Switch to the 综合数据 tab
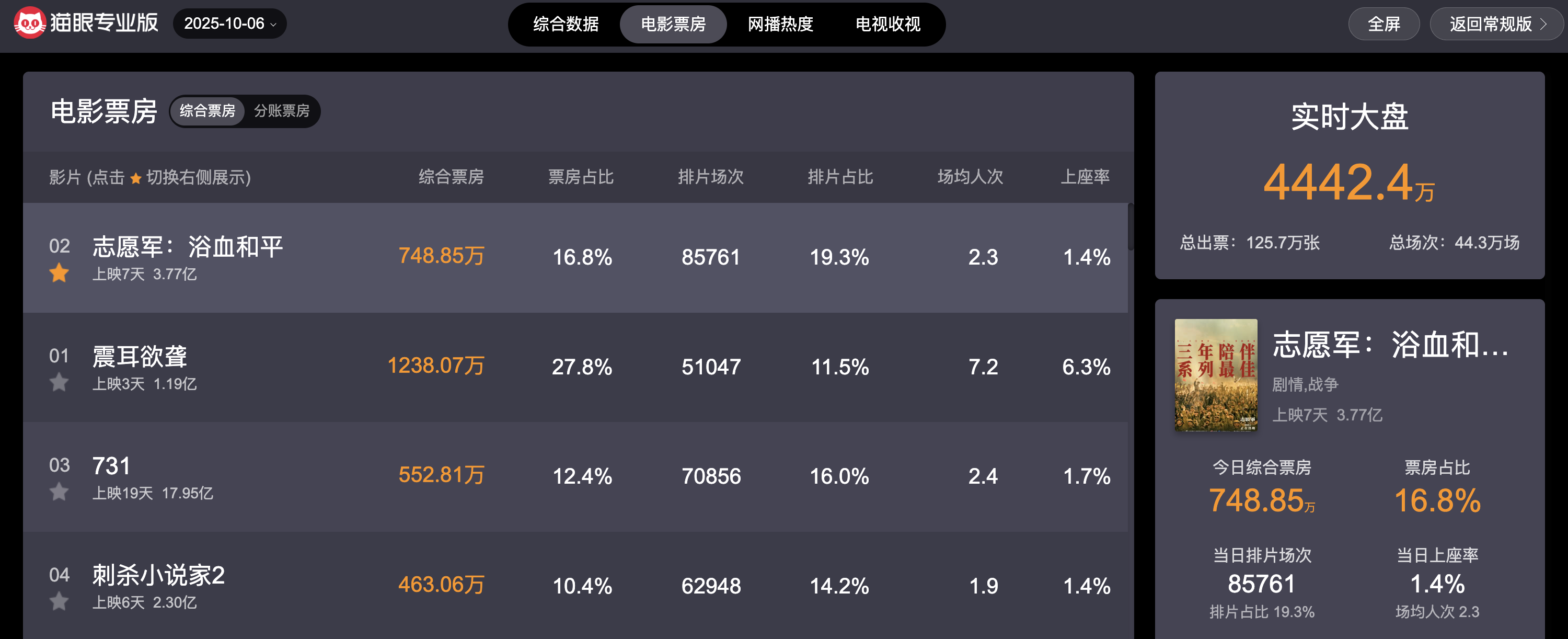Viewport: 1568px width, 639px height. tap(566, 25)
